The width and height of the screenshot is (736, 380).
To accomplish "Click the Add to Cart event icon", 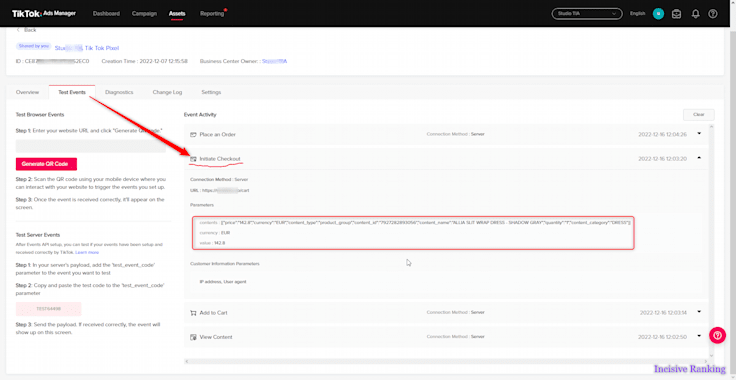I will pyautogui.click(x=193, y=312).
